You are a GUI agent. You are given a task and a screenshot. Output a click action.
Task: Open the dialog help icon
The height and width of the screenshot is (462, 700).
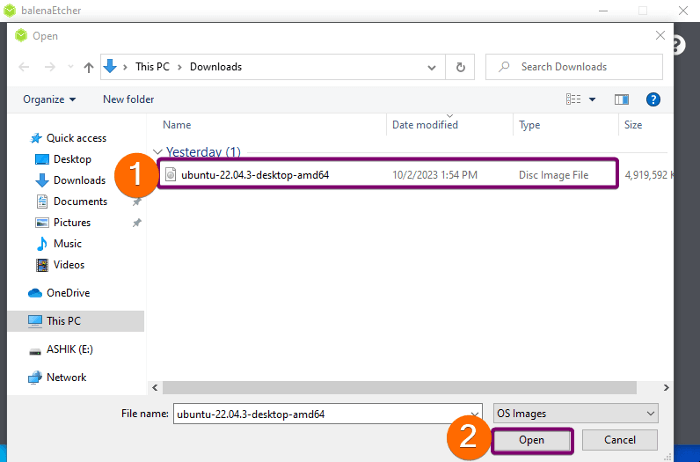pyautogui.click(x=653, y=100)
